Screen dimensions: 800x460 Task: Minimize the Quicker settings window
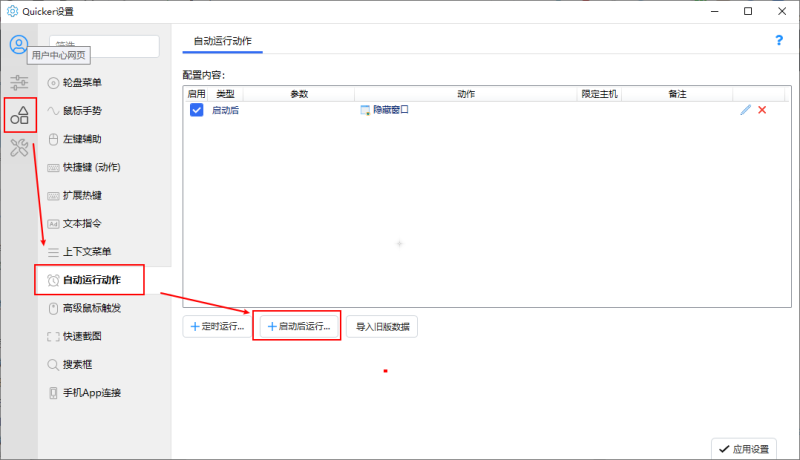tap(714, 11)
